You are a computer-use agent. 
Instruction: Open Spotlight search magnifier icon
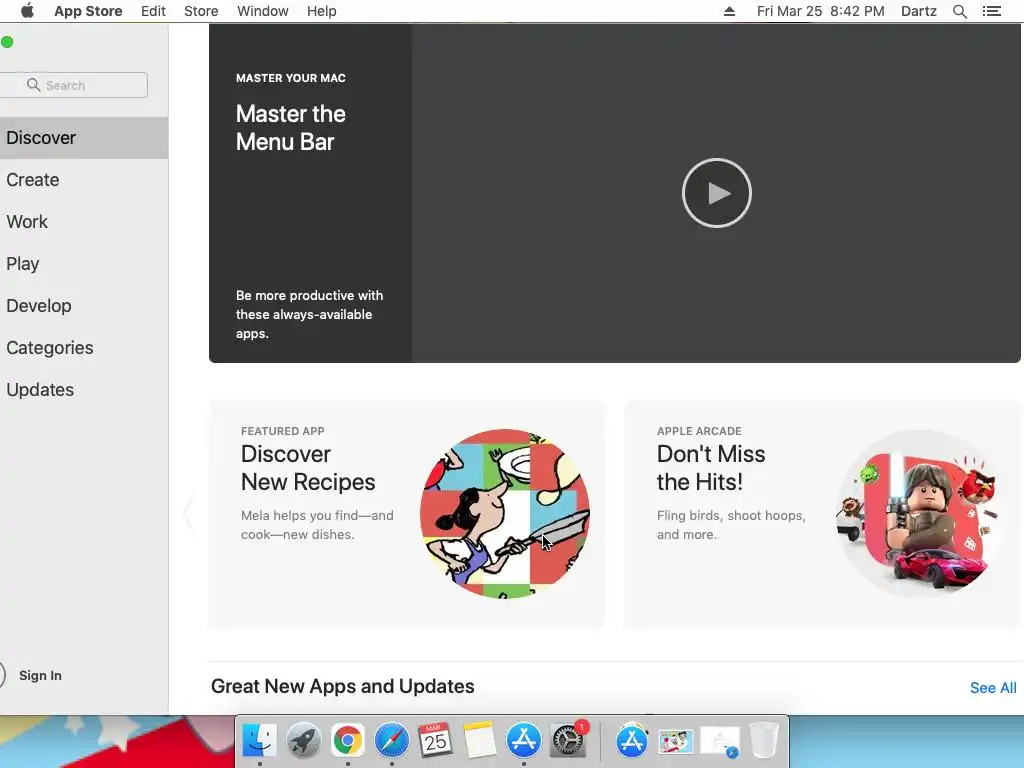point(960,11)
